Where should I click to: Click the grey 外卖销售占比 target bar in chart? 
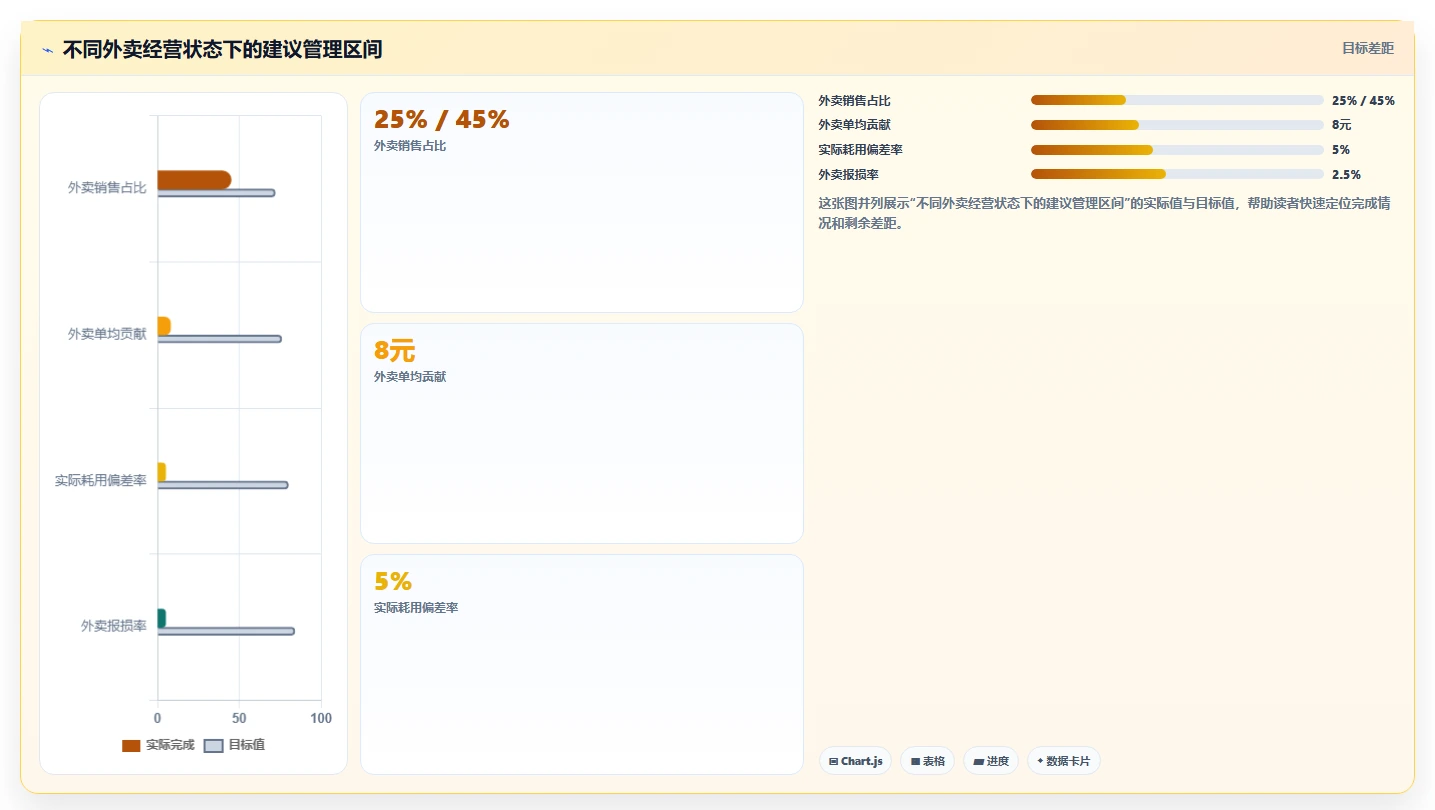tap(216, 193)
